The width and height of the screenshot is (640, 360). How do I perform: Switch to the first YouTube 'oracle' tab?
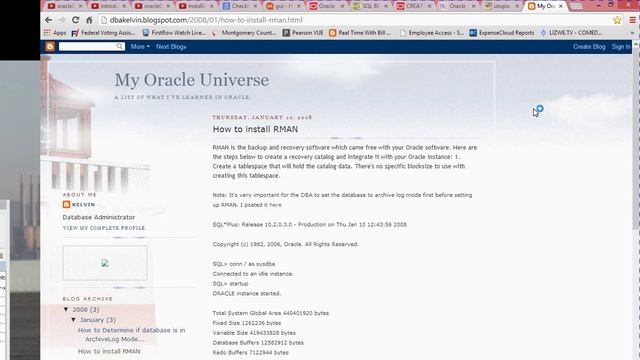tap(64, 6)
